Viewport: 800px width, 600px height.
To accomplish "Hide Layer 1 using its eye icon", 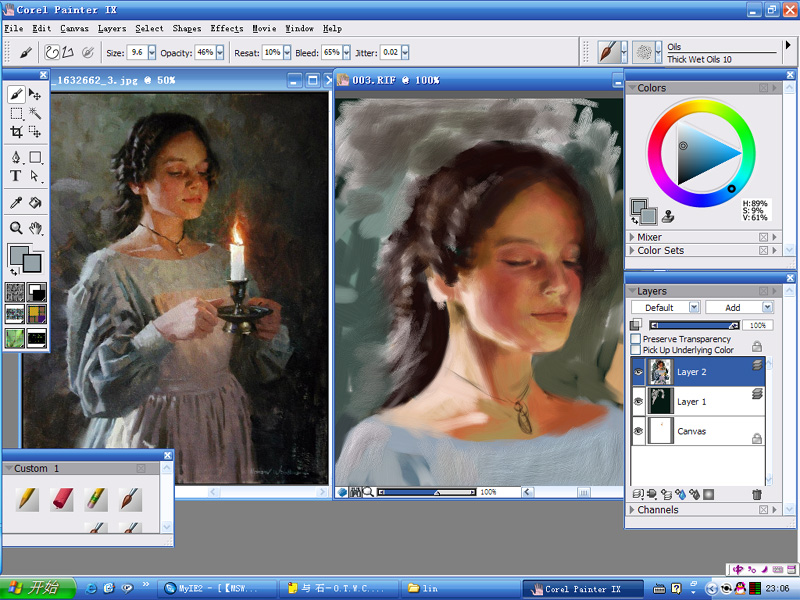I will [x=638, y=402].
